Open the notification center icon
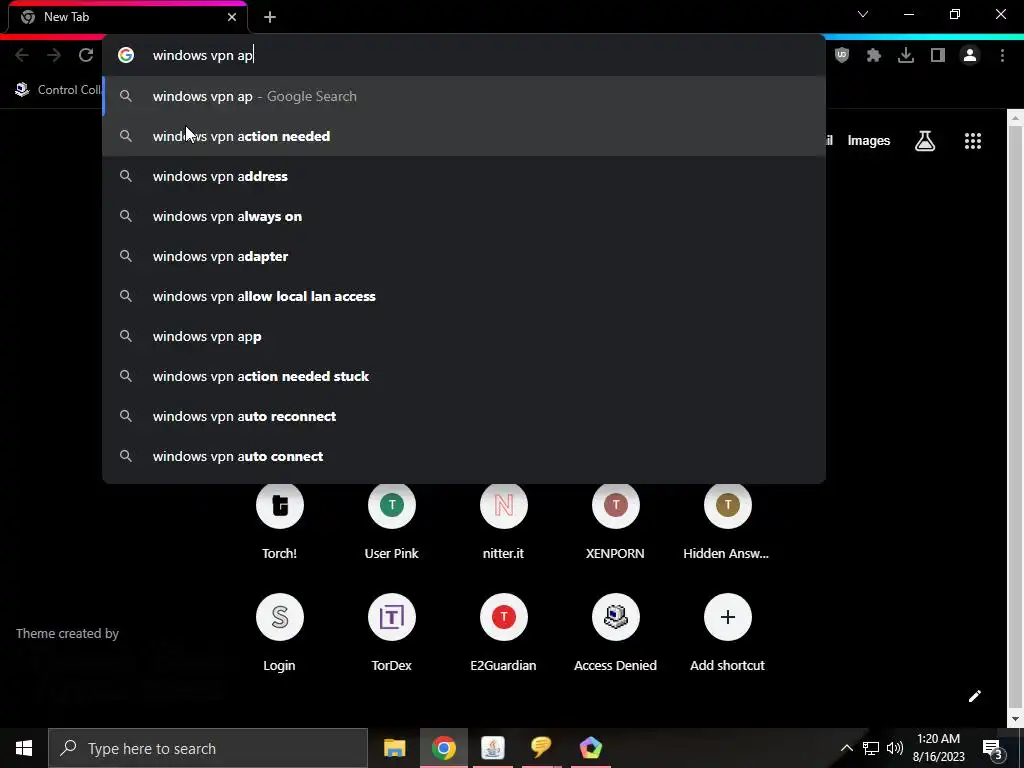Viewport: 1024px width, 768px height. [993, 748]
